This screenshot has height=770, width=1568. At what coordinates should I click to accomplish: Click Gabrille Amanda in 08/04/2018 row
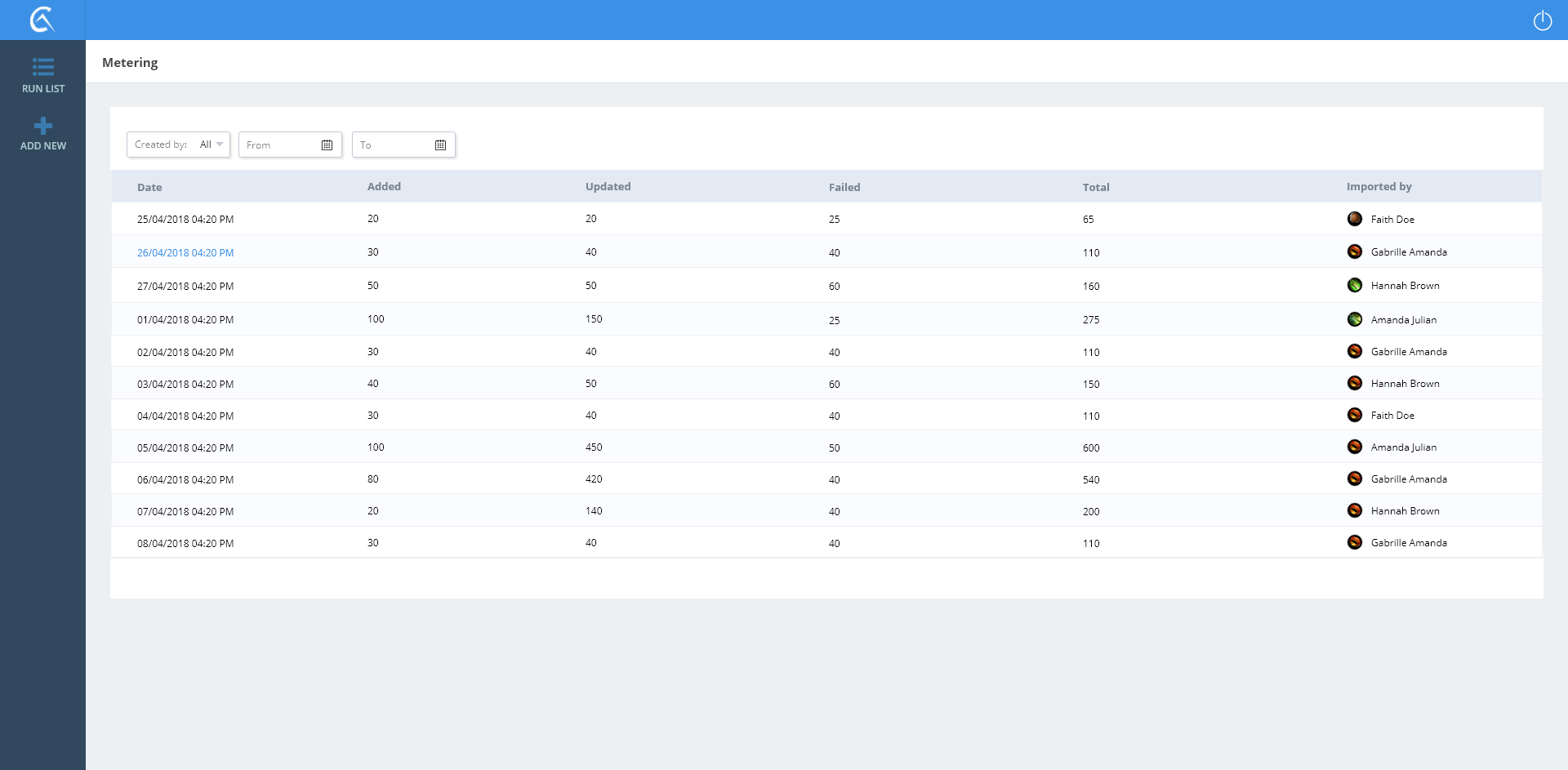pyautogui.click(x=1408, y=543)
